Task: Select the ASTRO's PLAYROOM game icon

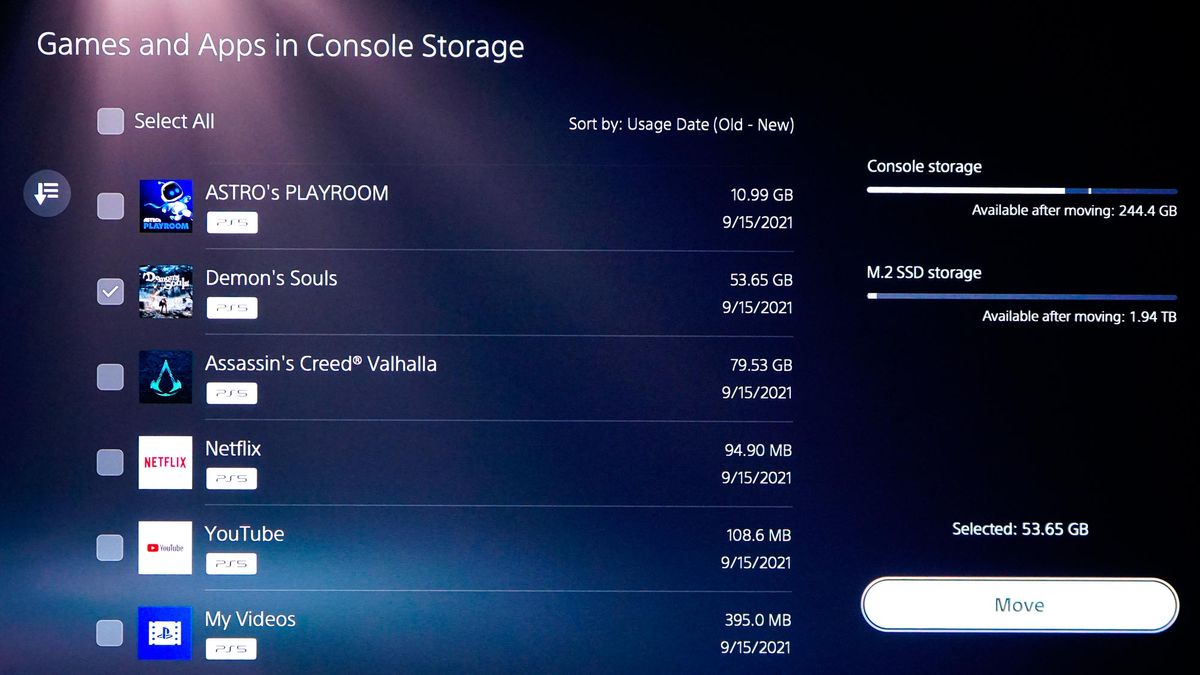Action: click(165, 206)
